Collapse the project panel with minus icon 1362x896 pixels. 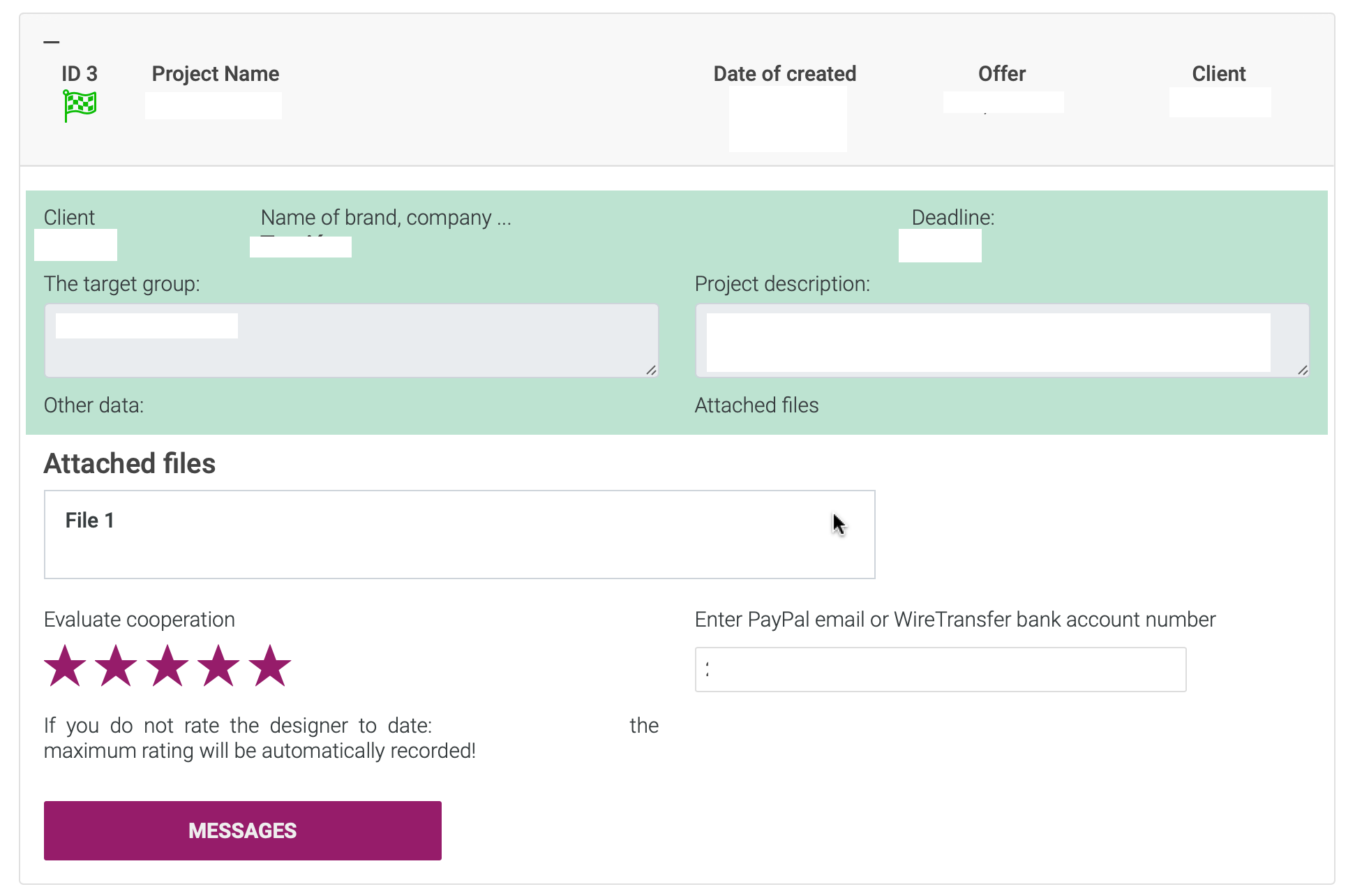click(52, 43)
